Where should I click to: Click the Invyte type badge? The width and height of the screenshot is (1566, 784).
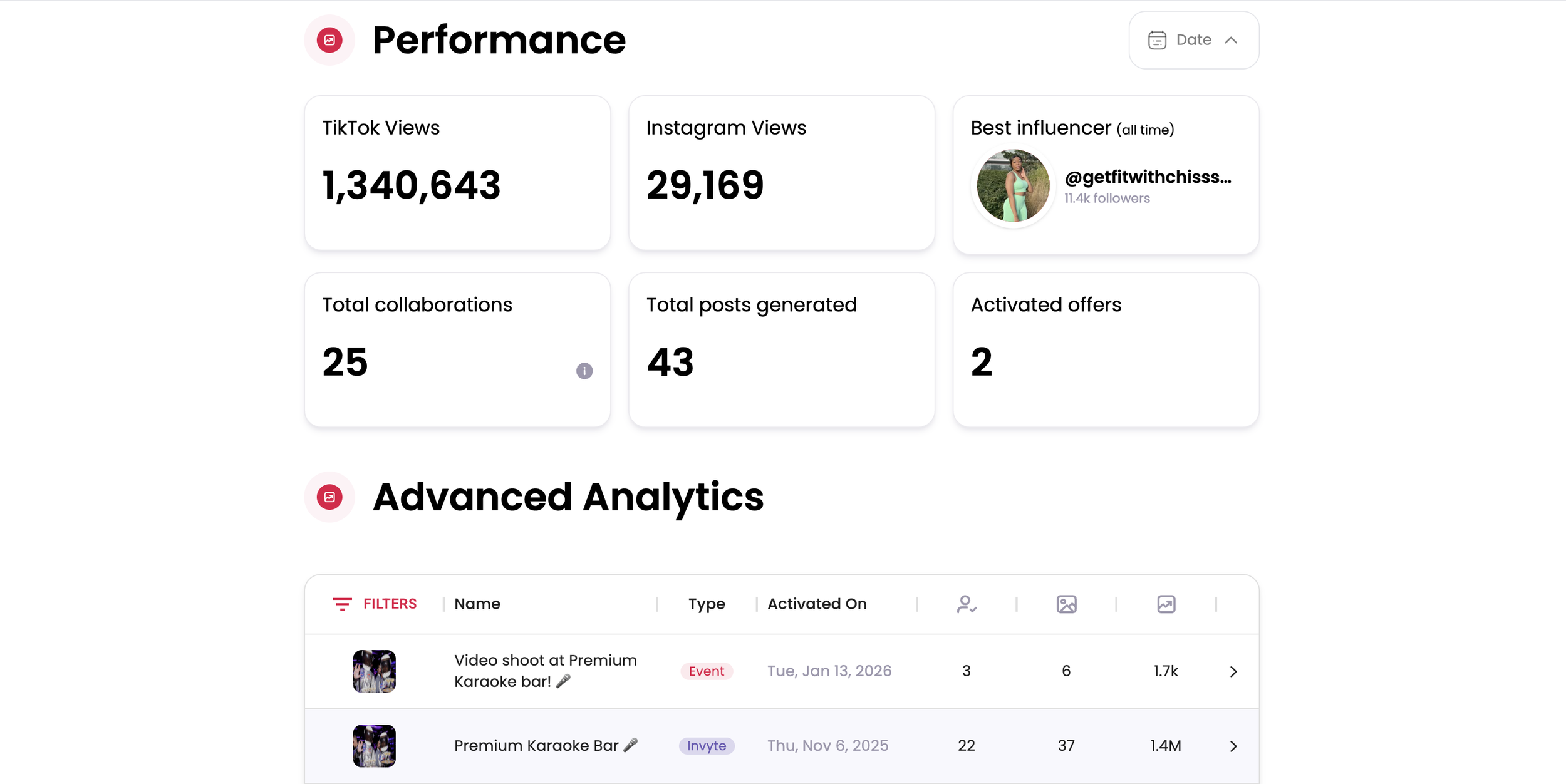707,746
